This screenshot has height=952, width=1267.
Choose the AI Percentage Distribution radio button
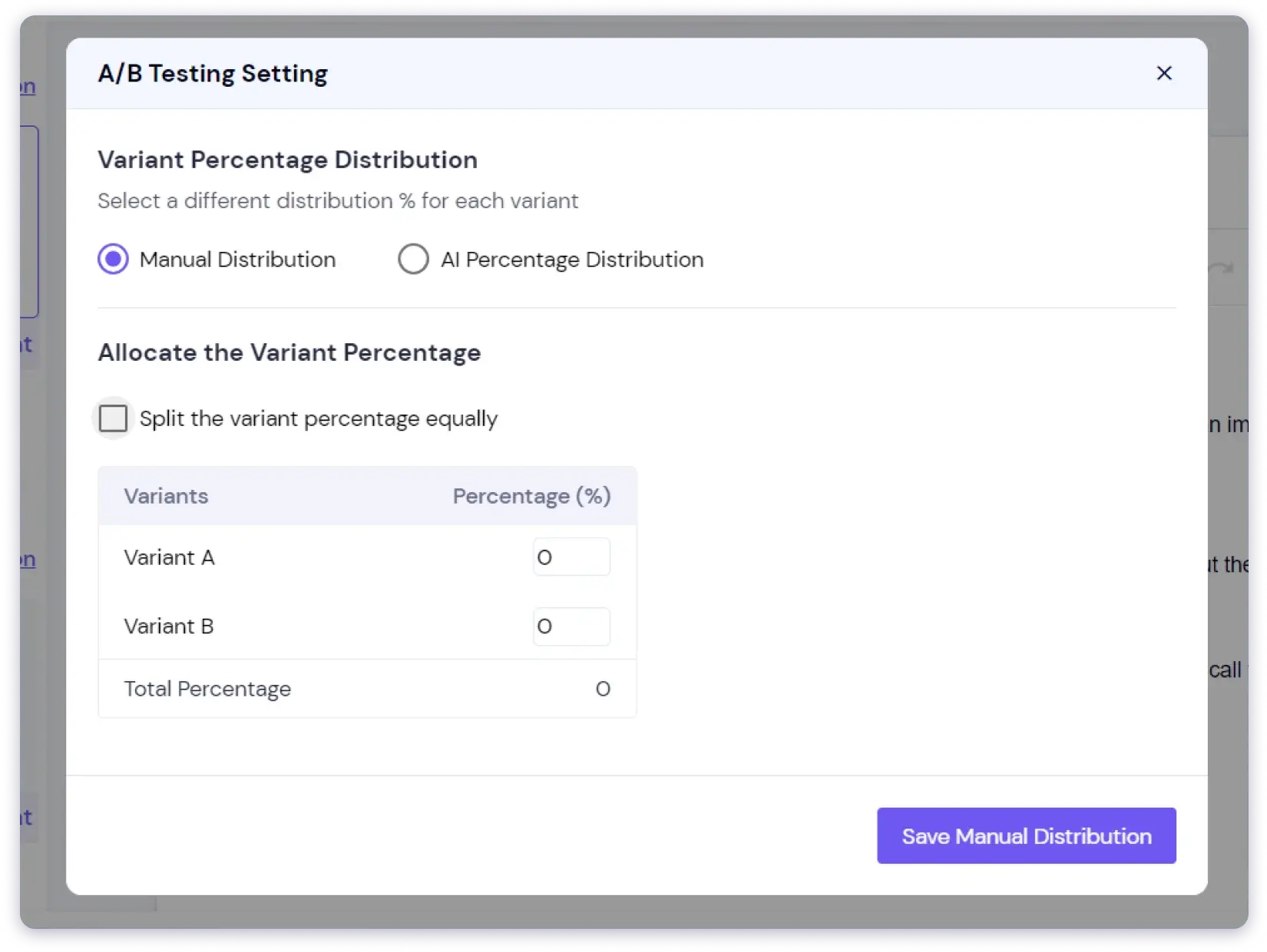413,259
